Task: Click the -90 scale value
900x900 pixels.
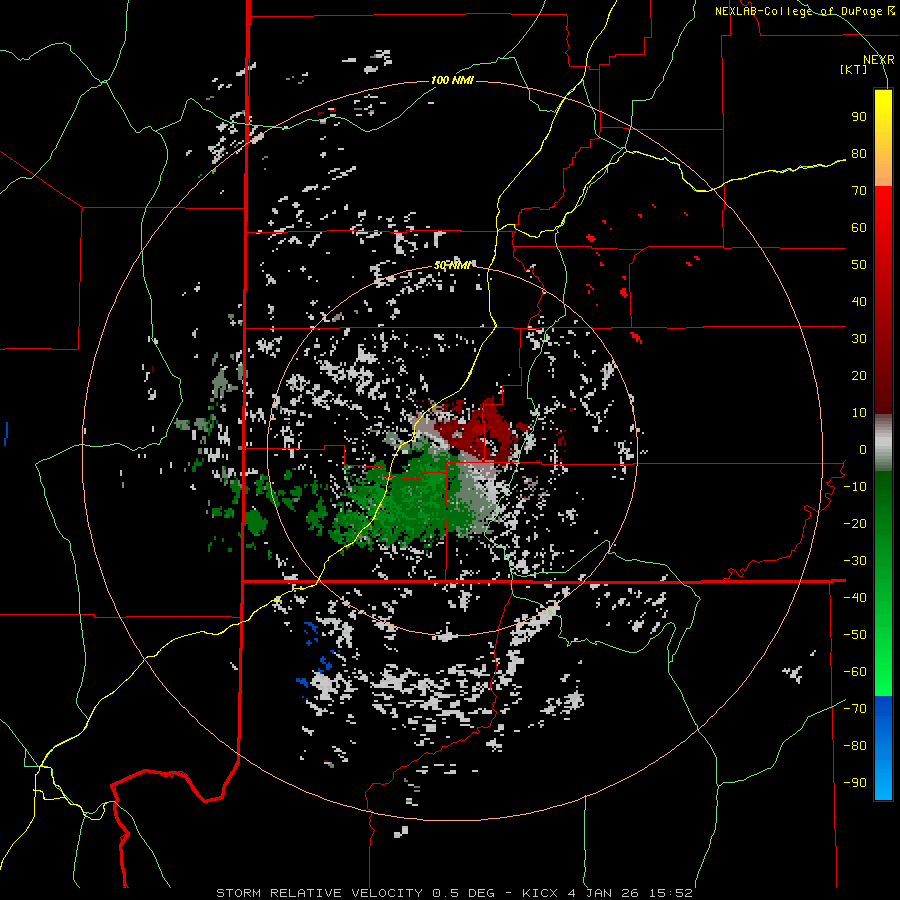Action: pyautogui.click(x=855, y=783)
